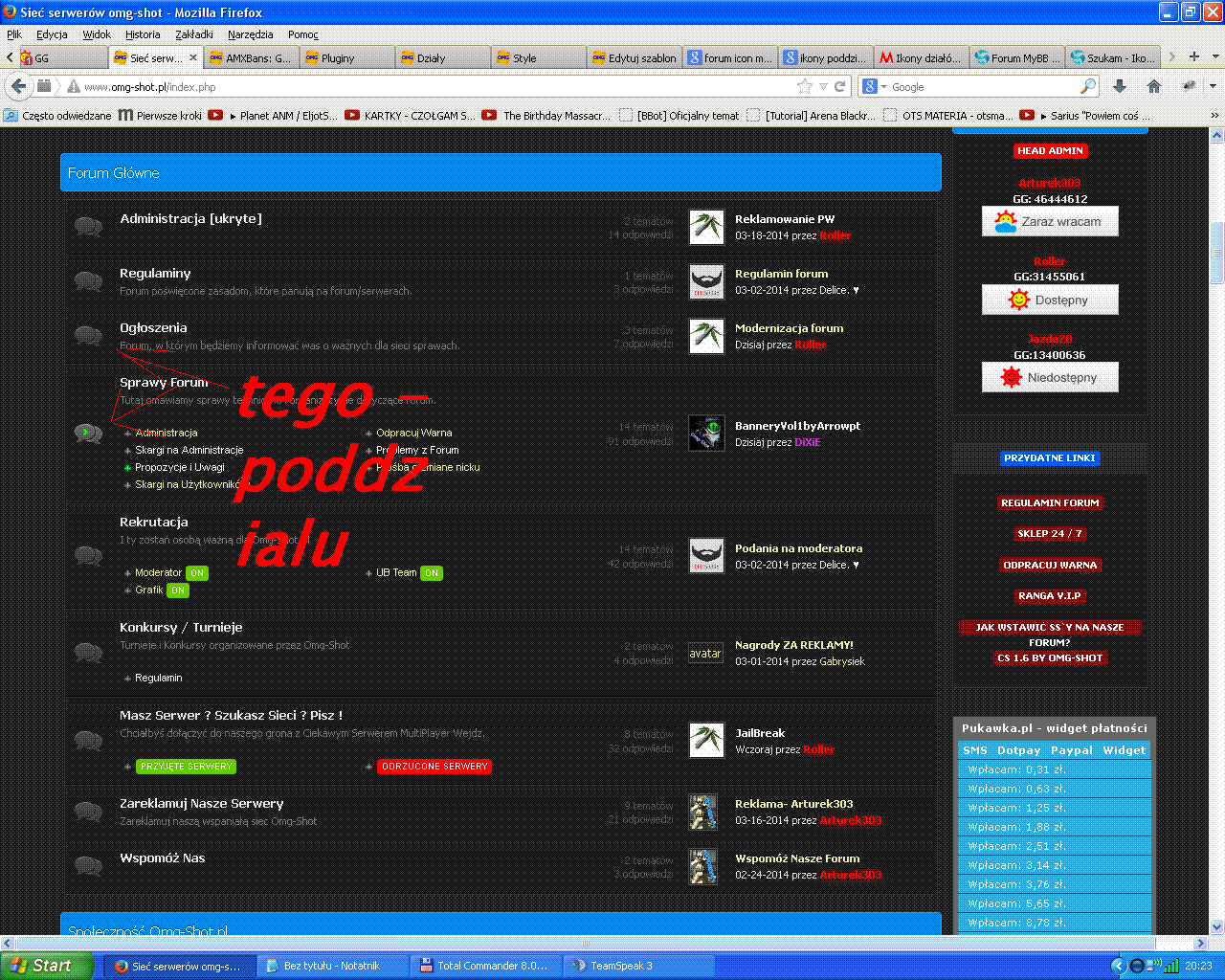Open the URL history dropdown arrow
The image size is (1225, 980).
point(823,86)
